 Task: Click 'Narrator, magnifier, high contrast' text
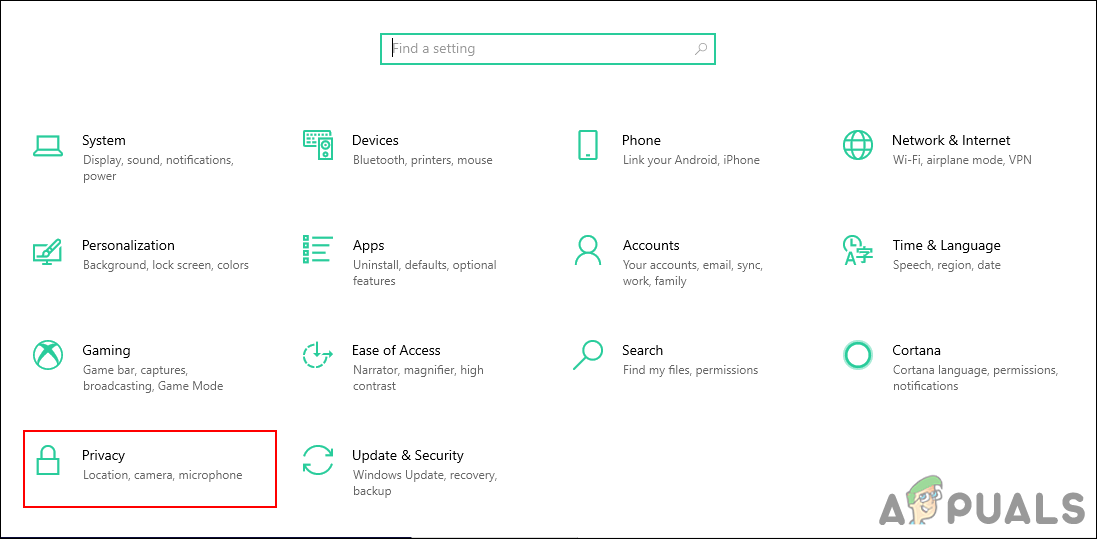[418, 378]
